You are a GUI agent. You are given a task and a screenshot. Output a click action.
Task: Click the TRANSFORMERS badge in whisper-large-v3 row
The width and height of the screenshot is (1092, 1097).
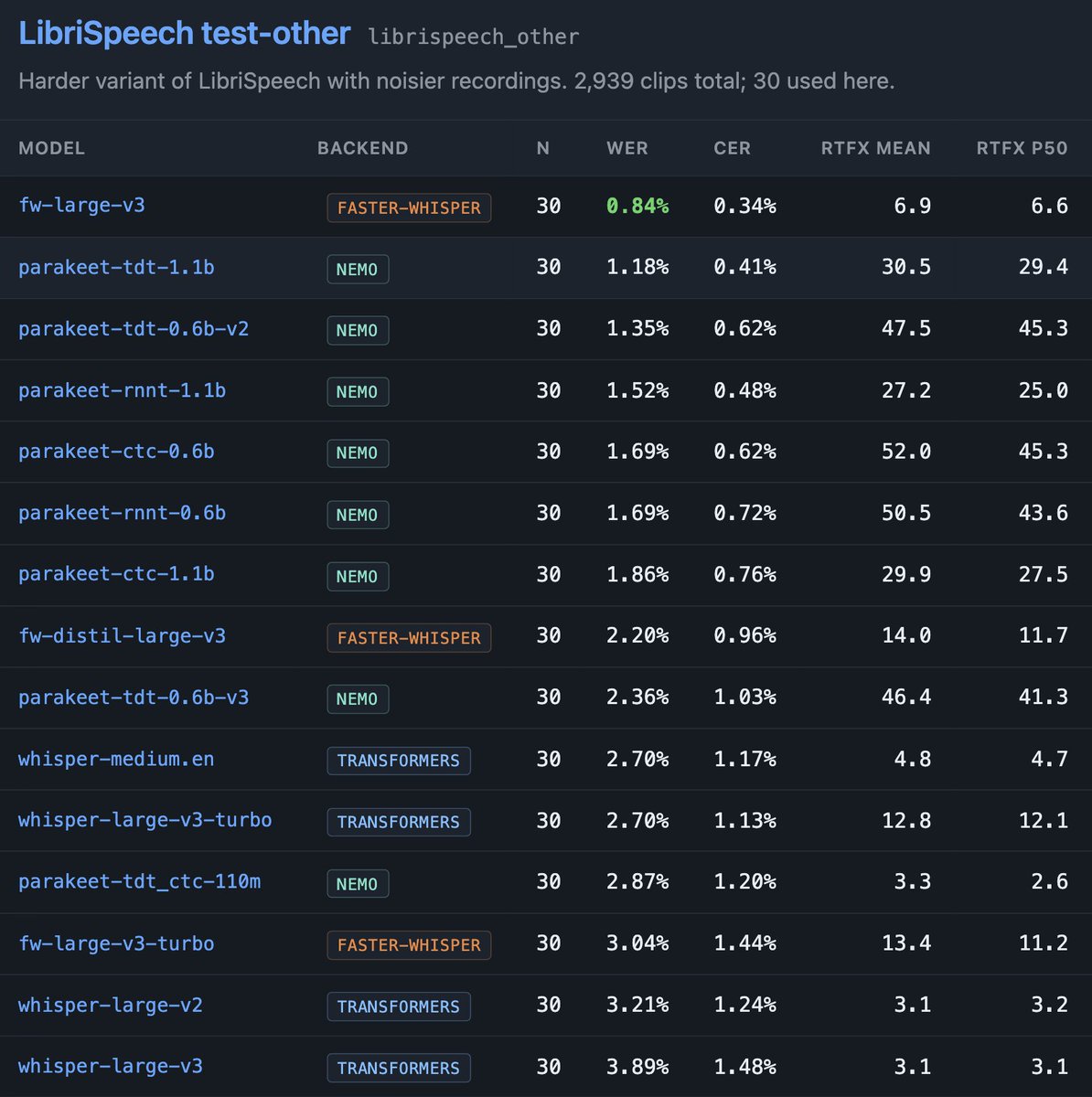pyautogui.click(x=399, y=1068)
